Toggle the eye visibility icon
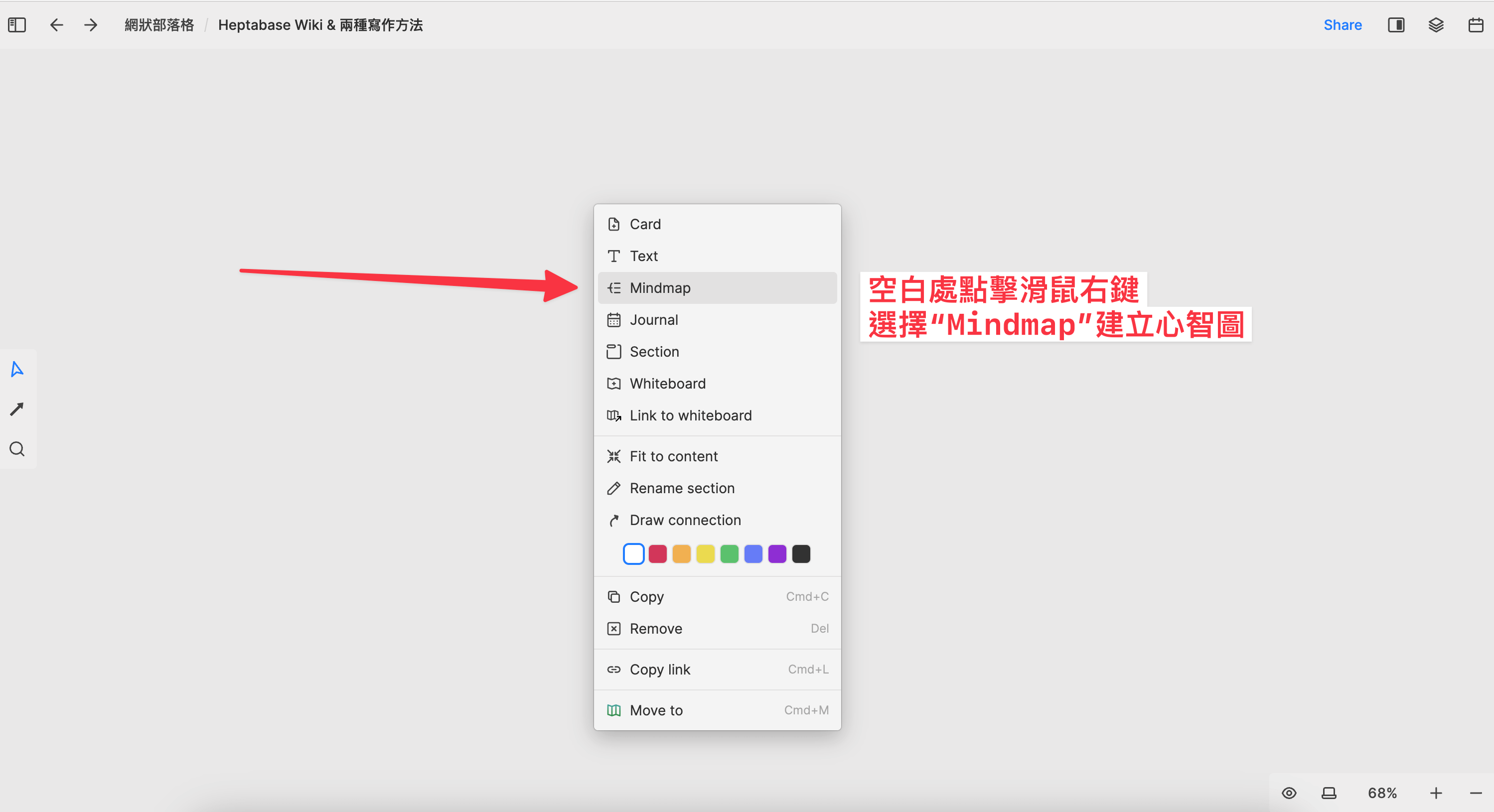Viewport: 1494px width, 812px height. [1289, 793]
